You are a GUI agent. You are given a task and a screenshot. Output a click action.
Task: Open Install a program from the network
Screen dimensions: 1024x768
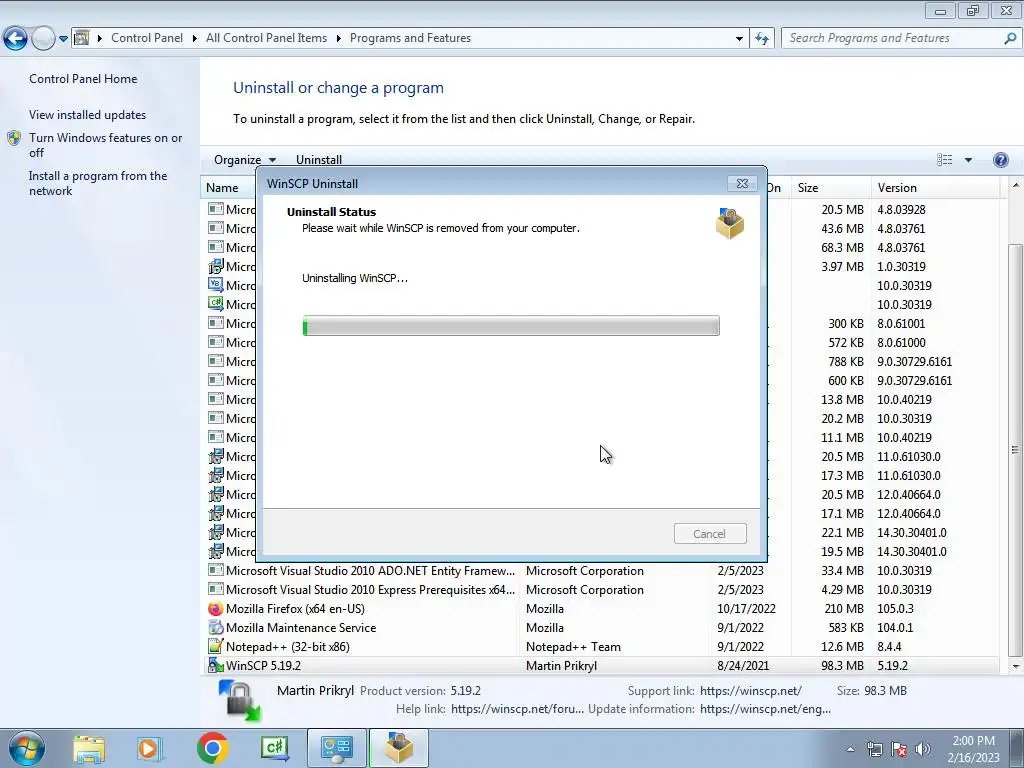pos(98,183)
